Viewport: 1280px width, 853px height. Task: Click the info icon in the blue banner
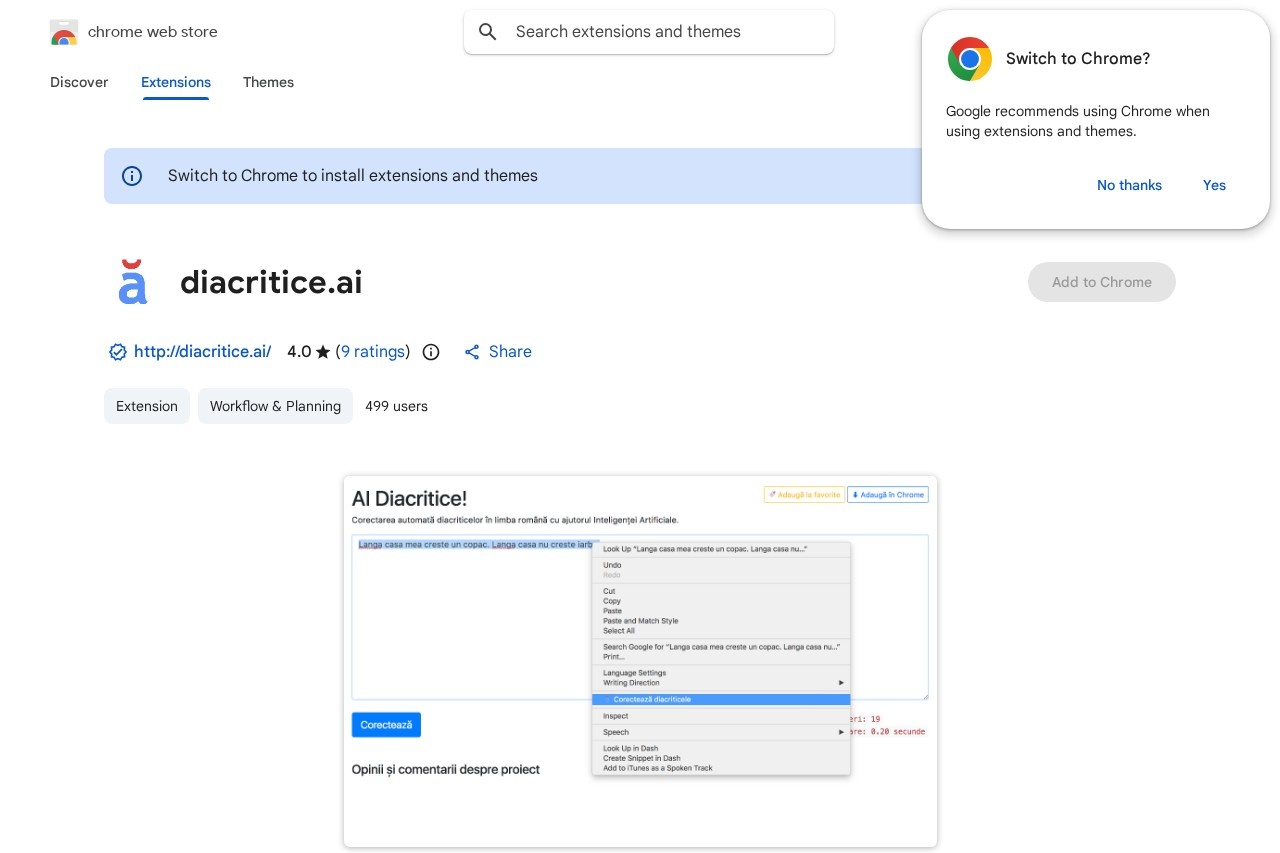pos(132,176)
